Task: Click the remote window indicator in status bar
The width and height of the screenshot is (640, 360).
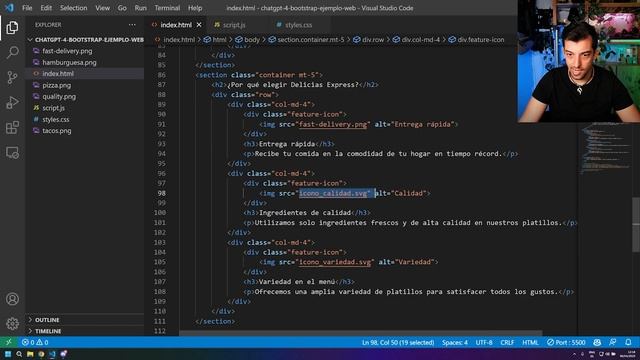Action: coord(8,342)
